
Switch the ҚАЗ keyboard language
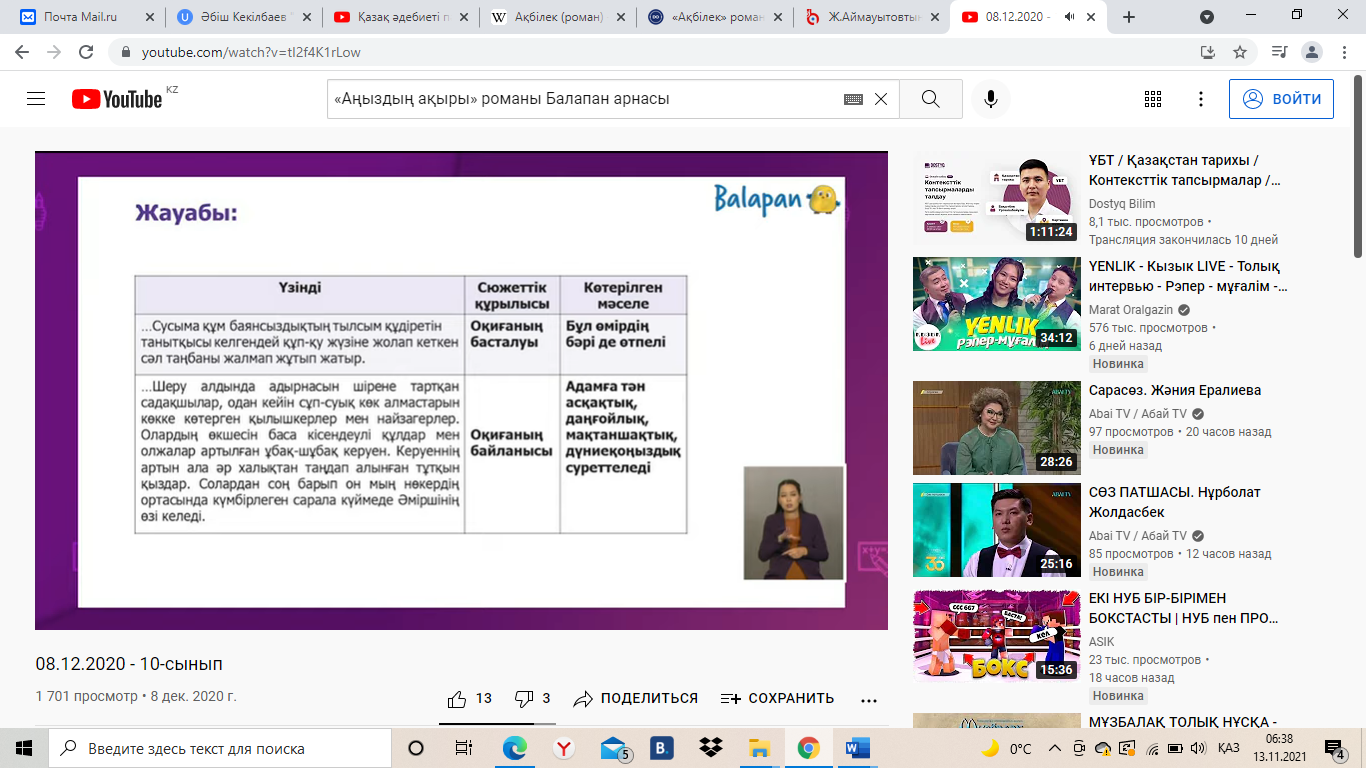1230,748
